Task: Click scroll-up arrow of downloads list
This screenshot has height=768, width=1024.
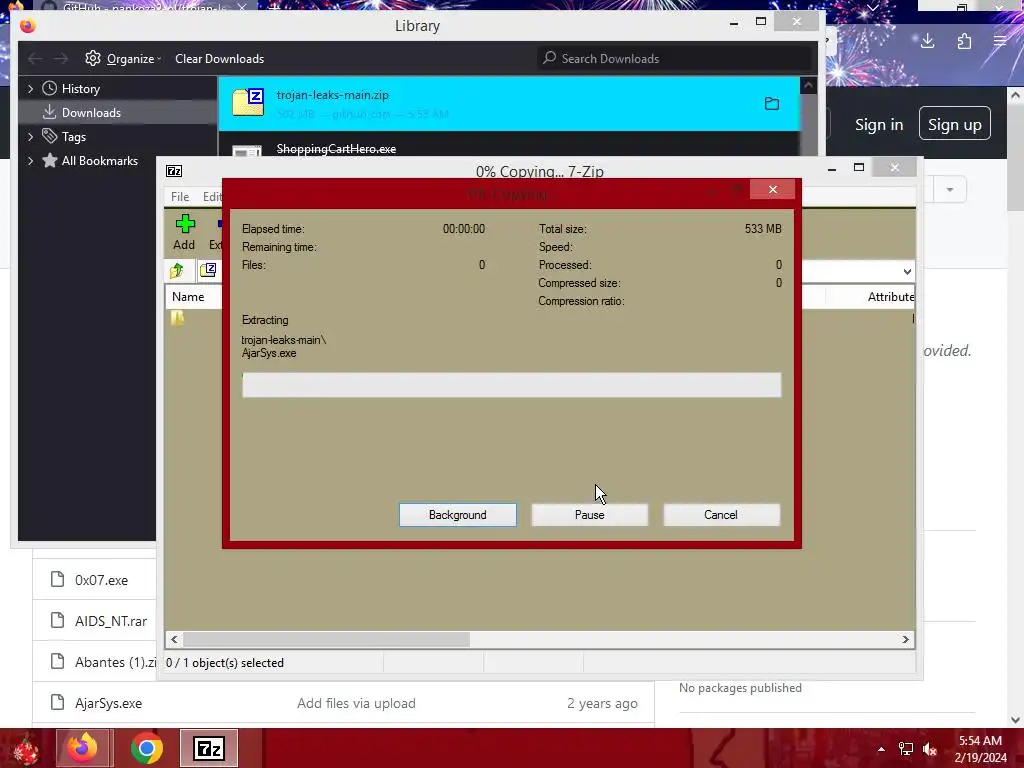Action: (808, 86)
